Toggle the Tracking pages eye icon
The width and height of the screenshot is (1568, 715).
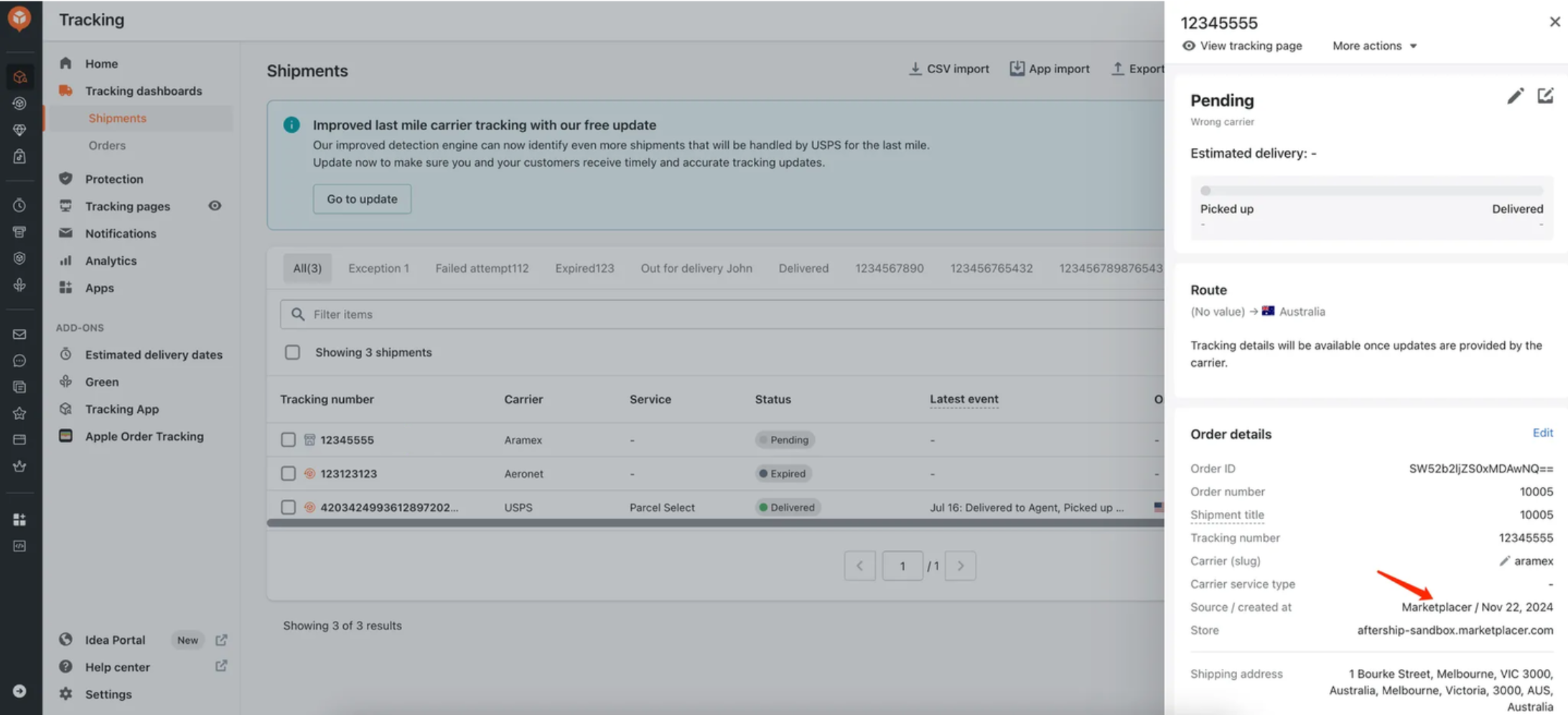click(215, 206)
